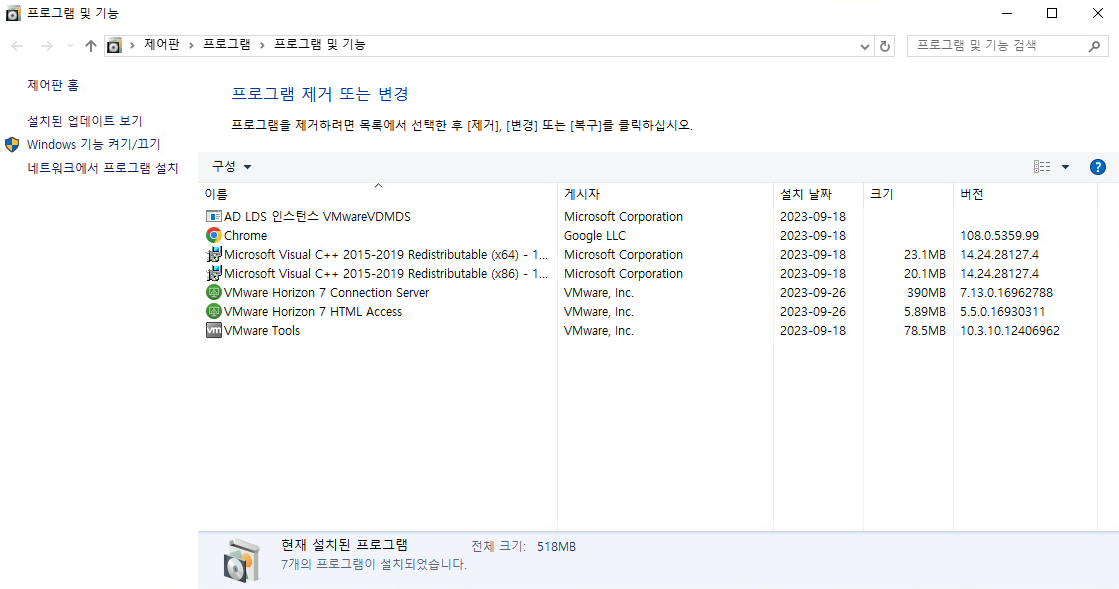Click the window title bar program icon

tap(13, 14)
